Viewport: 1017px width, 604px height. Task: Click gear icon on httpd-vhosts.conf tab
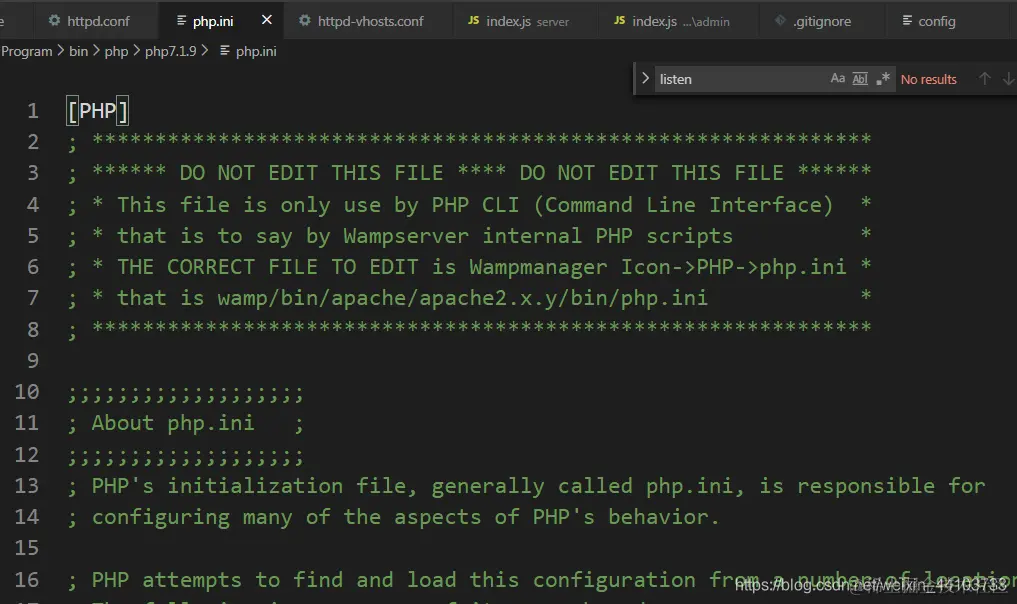pyautogui.click(x=304, y=20)
